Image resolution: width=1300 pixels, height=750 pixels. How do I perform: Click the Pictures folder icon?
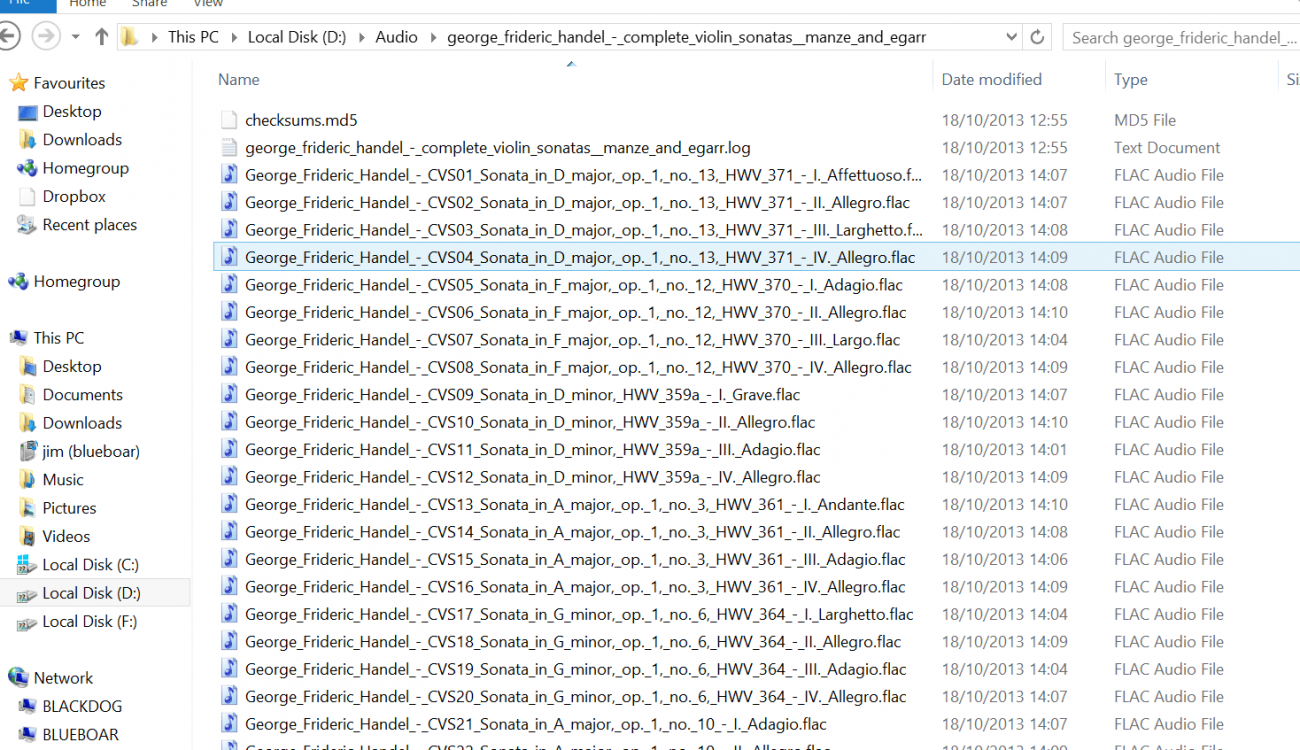[28, 508]
